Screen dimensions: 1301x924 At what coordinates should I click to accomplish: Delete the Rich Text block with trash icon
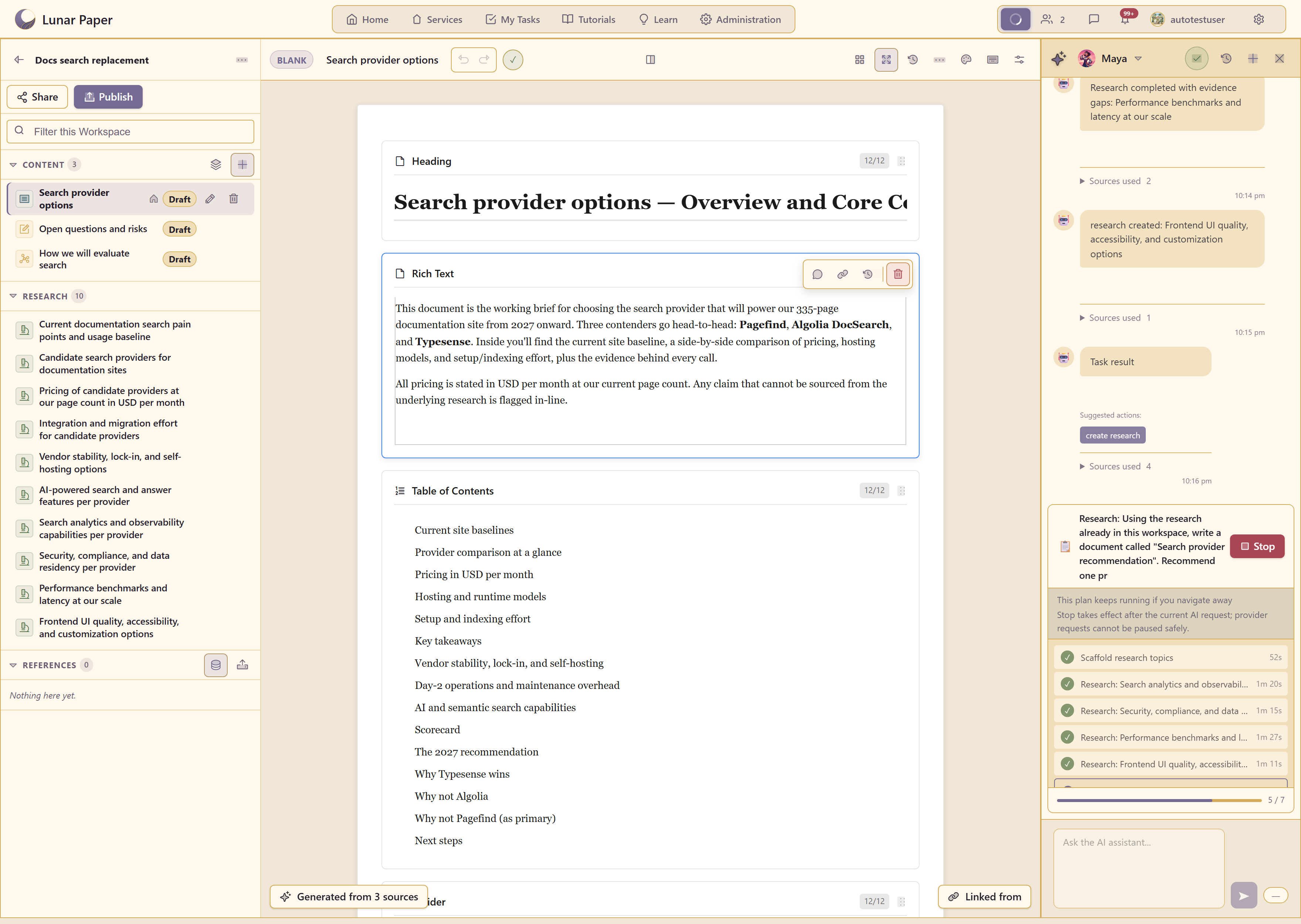pos(898,274)
